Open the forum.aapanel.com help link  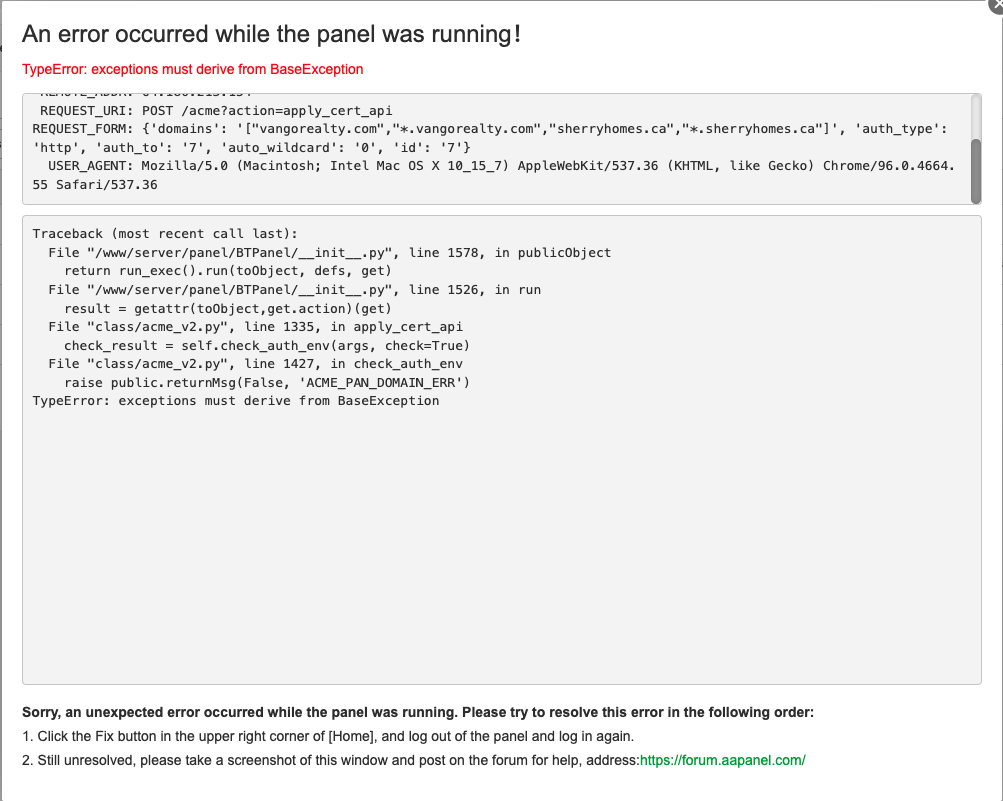(722, 760)
